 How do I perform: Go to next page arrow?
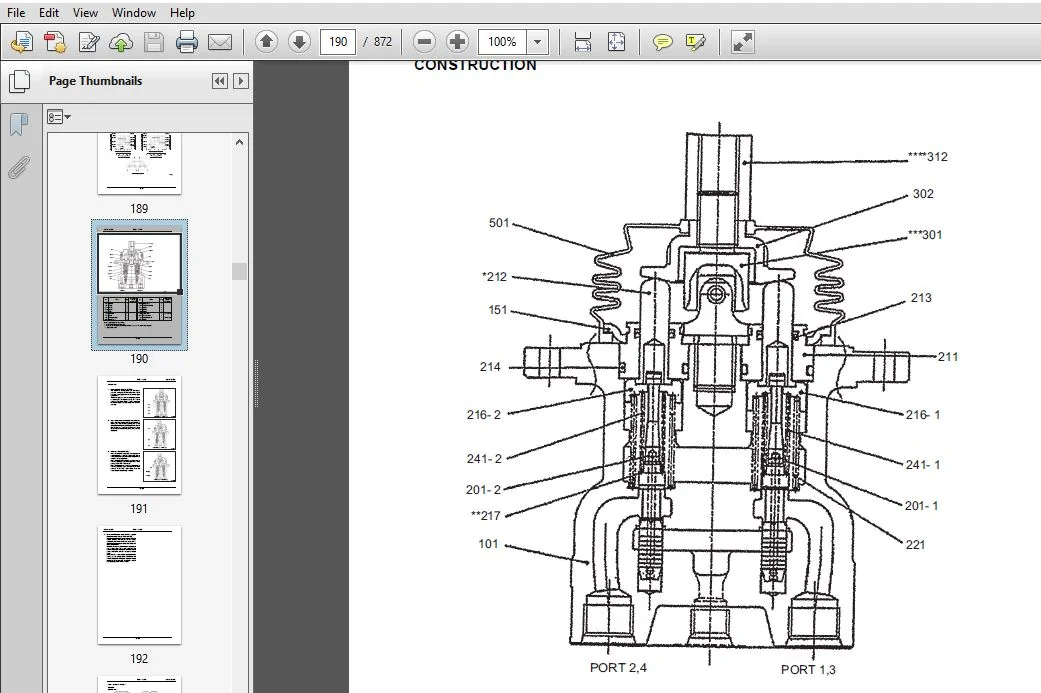coord(299,42)
